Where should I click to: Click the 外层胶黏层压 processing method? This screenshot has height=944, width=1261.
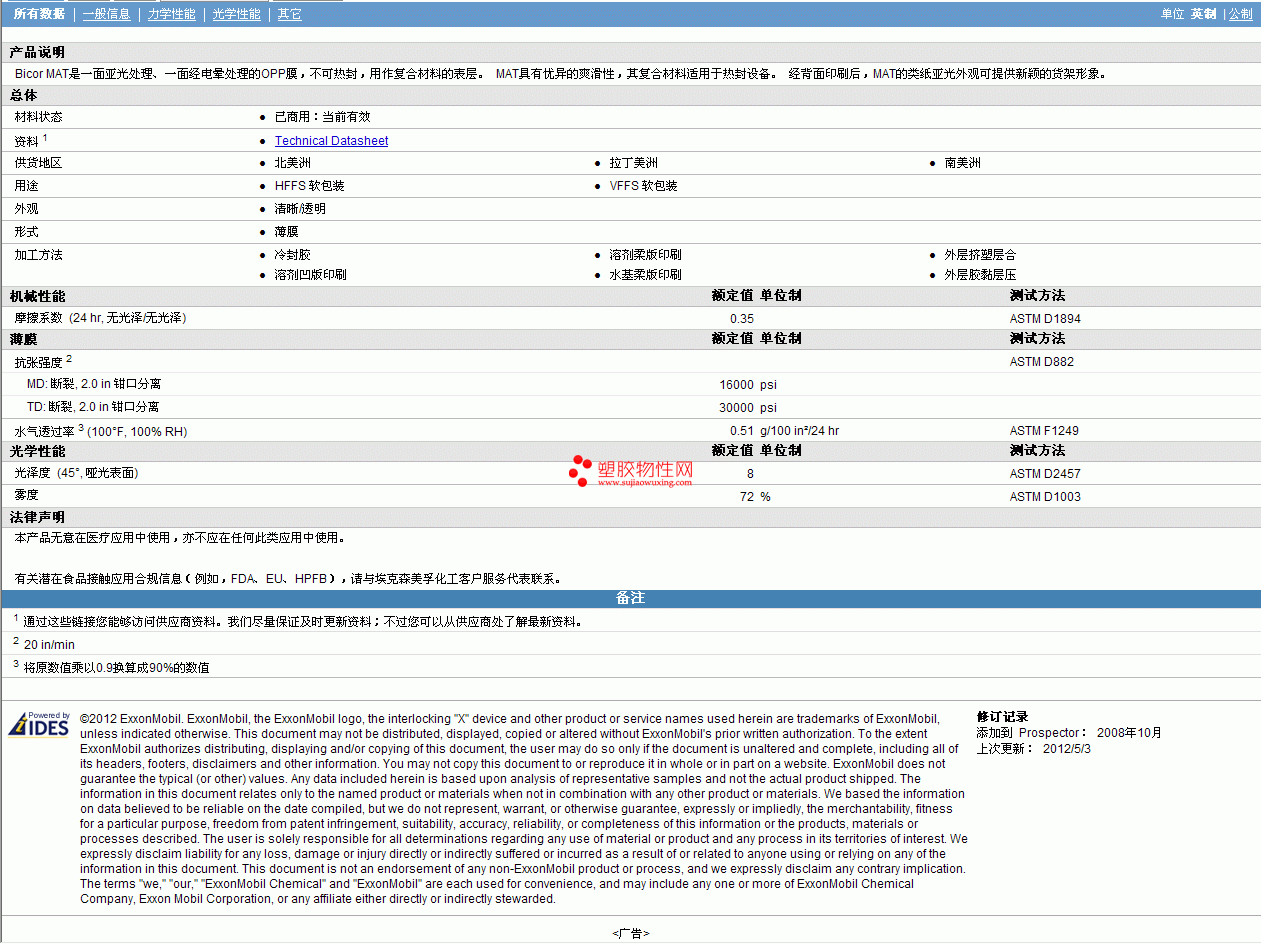tap(980, 274)
